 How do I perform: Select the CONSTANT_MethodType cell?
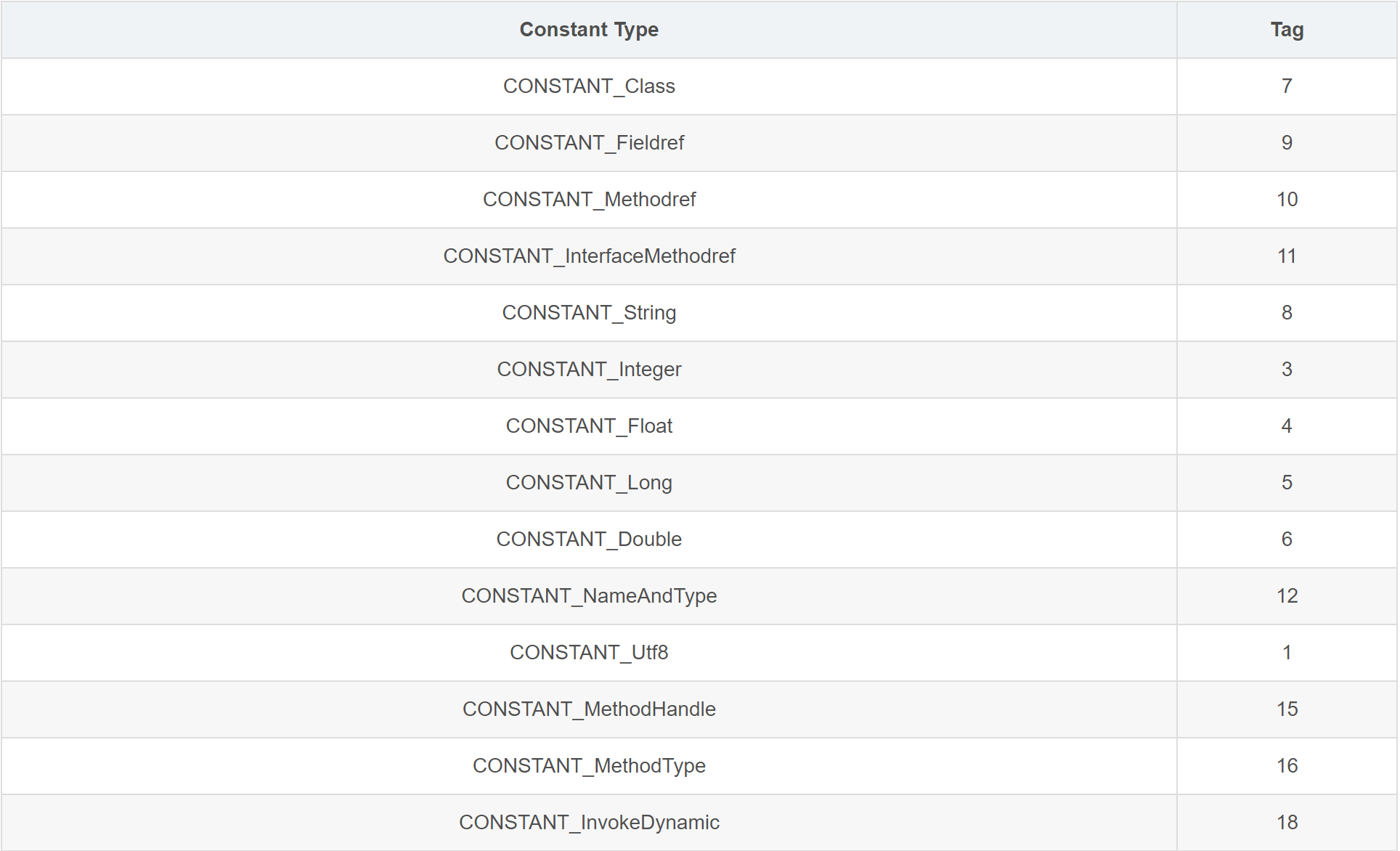tap(589, 766)
